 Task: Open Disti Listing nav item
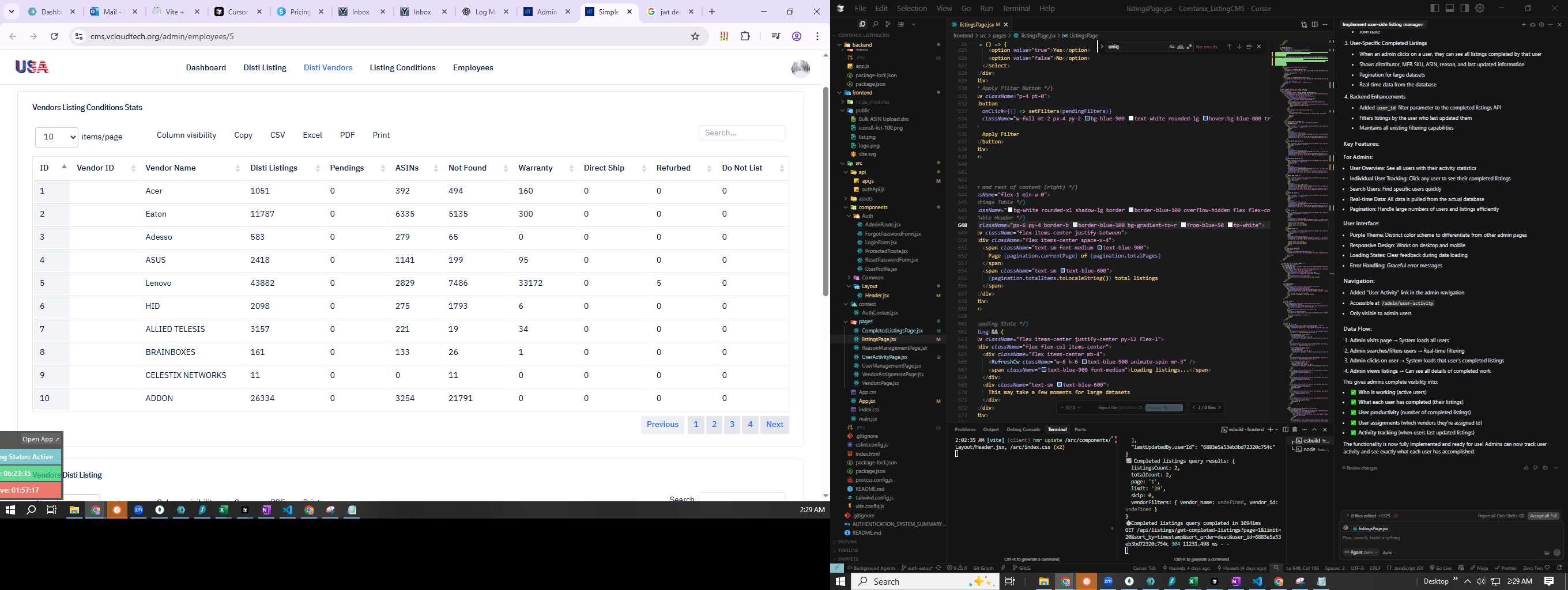[x=265, y=67]
